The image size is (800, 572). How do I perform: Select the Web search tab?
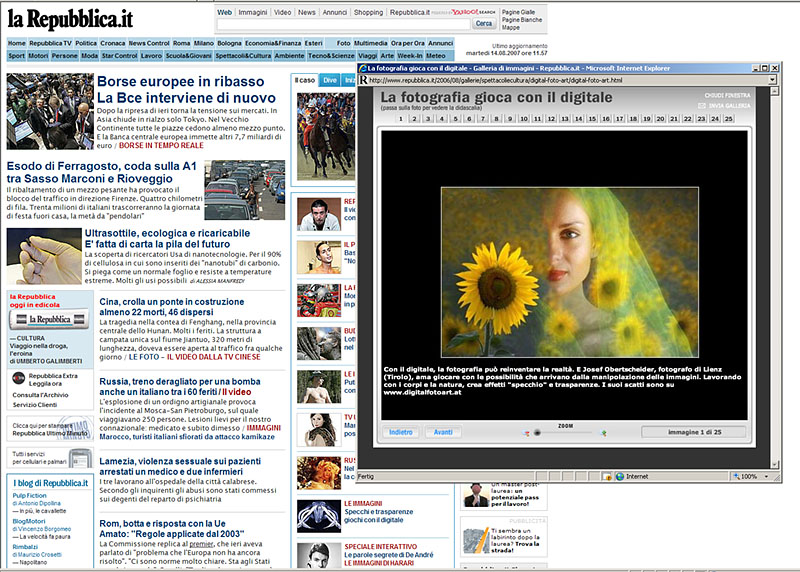point(224,12)
